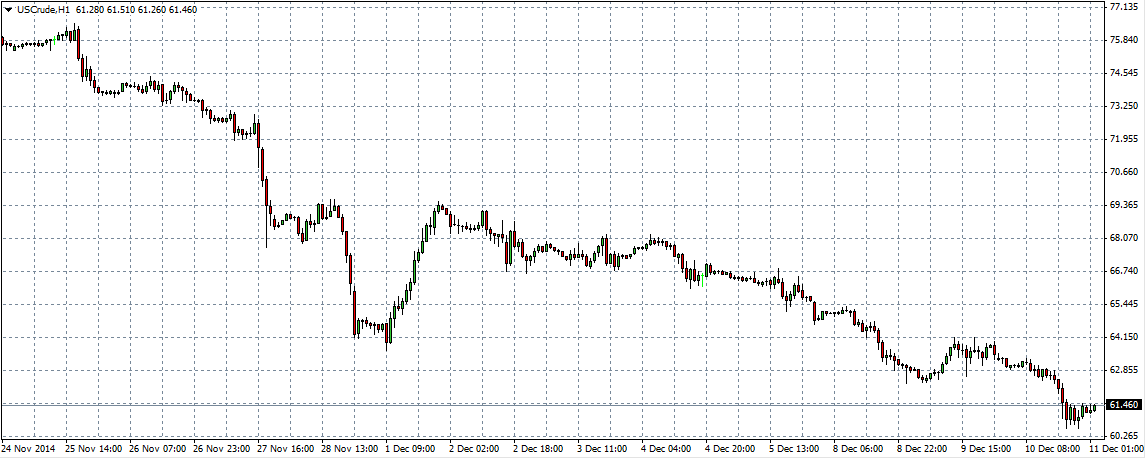The image size is (1145, 458).
Task: Click time axis label 5 Dec 13:00
Action: click(795, 449)
